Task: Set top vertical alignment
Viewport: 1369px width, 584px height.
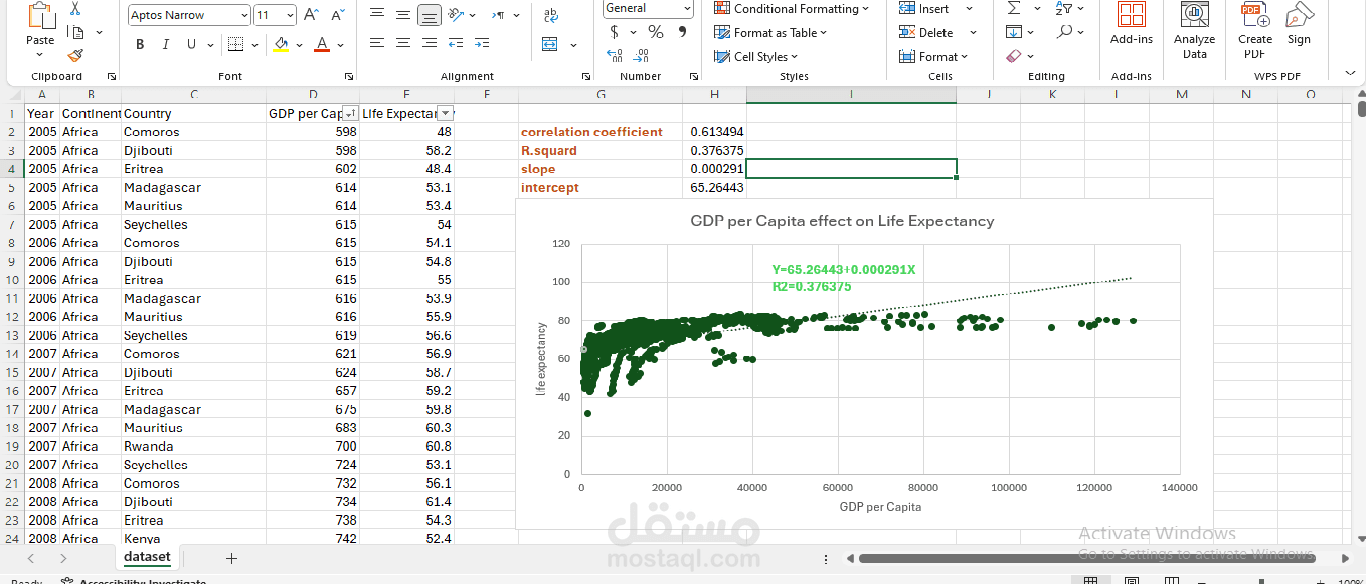Action: [376, 14]
